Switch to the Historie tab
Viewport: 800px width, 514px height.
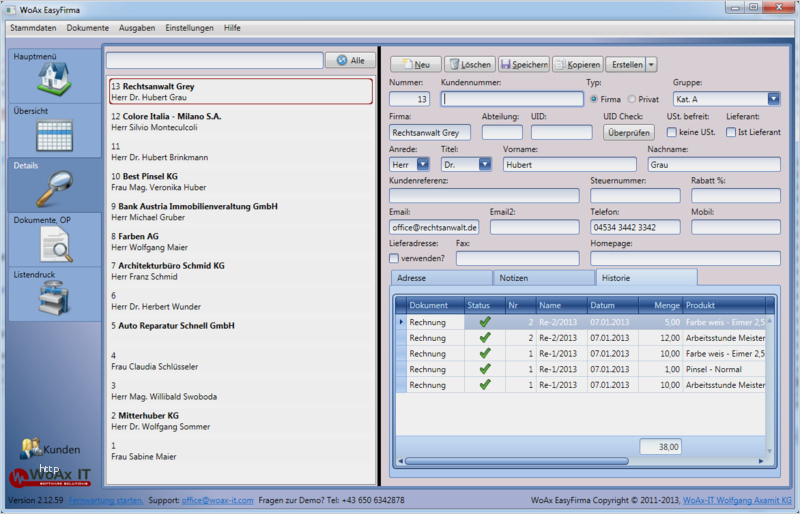pos(646,277)
